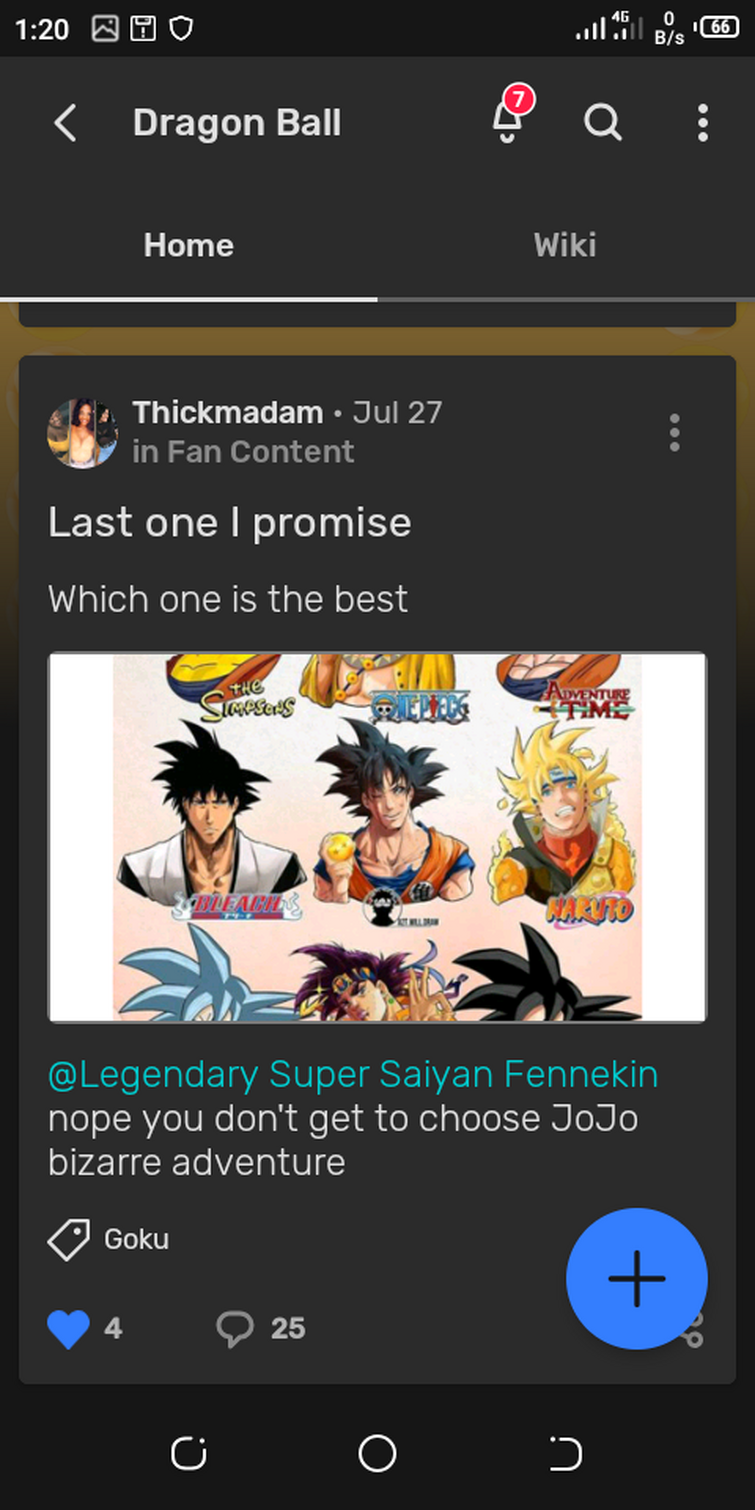This screenshot has width=755, height=1510.
Task: Open the post title Last one I promise
Action: [230, 522]
